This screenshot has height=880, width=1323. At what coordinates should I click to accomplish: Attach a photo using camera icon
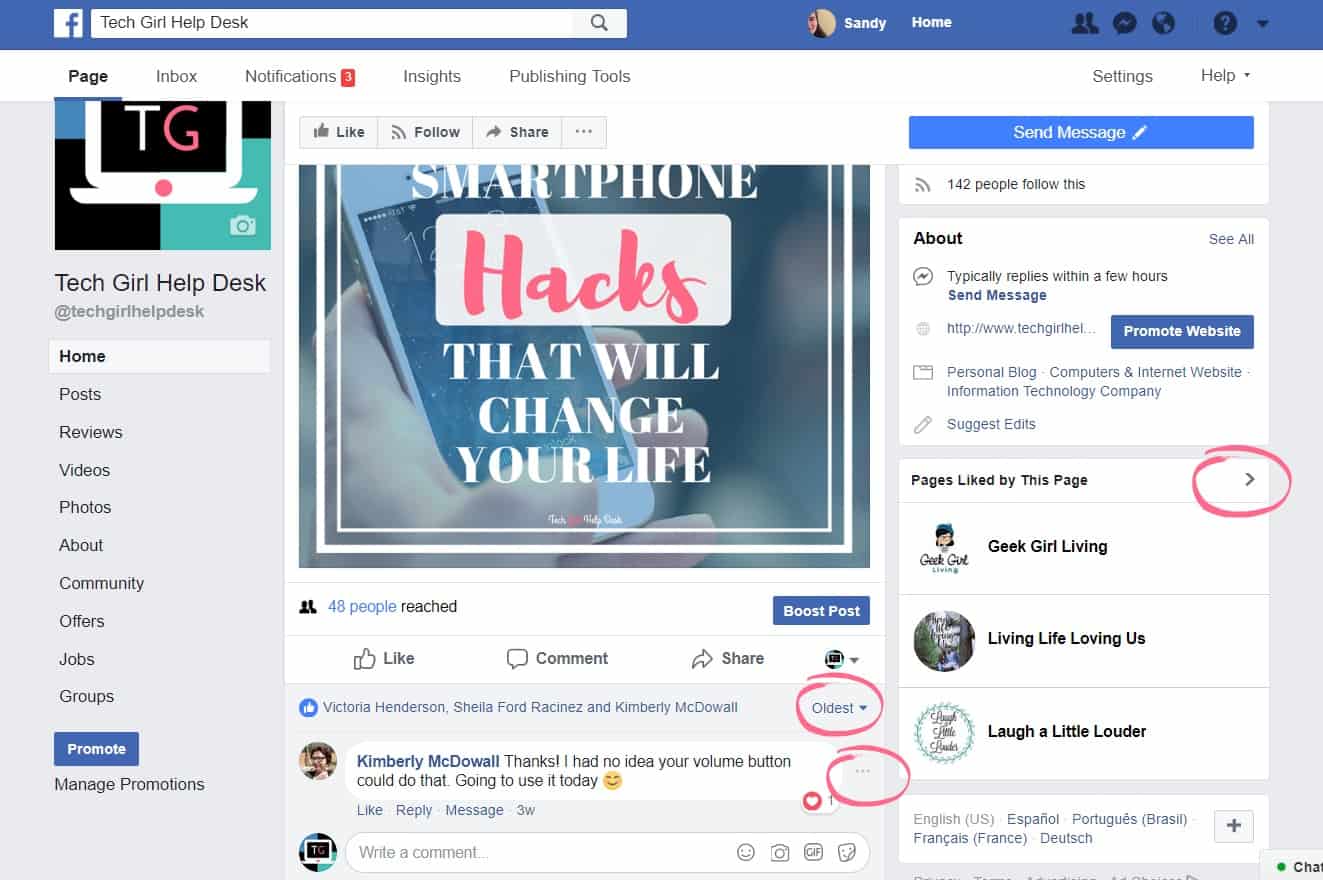(x=780, y=853)
